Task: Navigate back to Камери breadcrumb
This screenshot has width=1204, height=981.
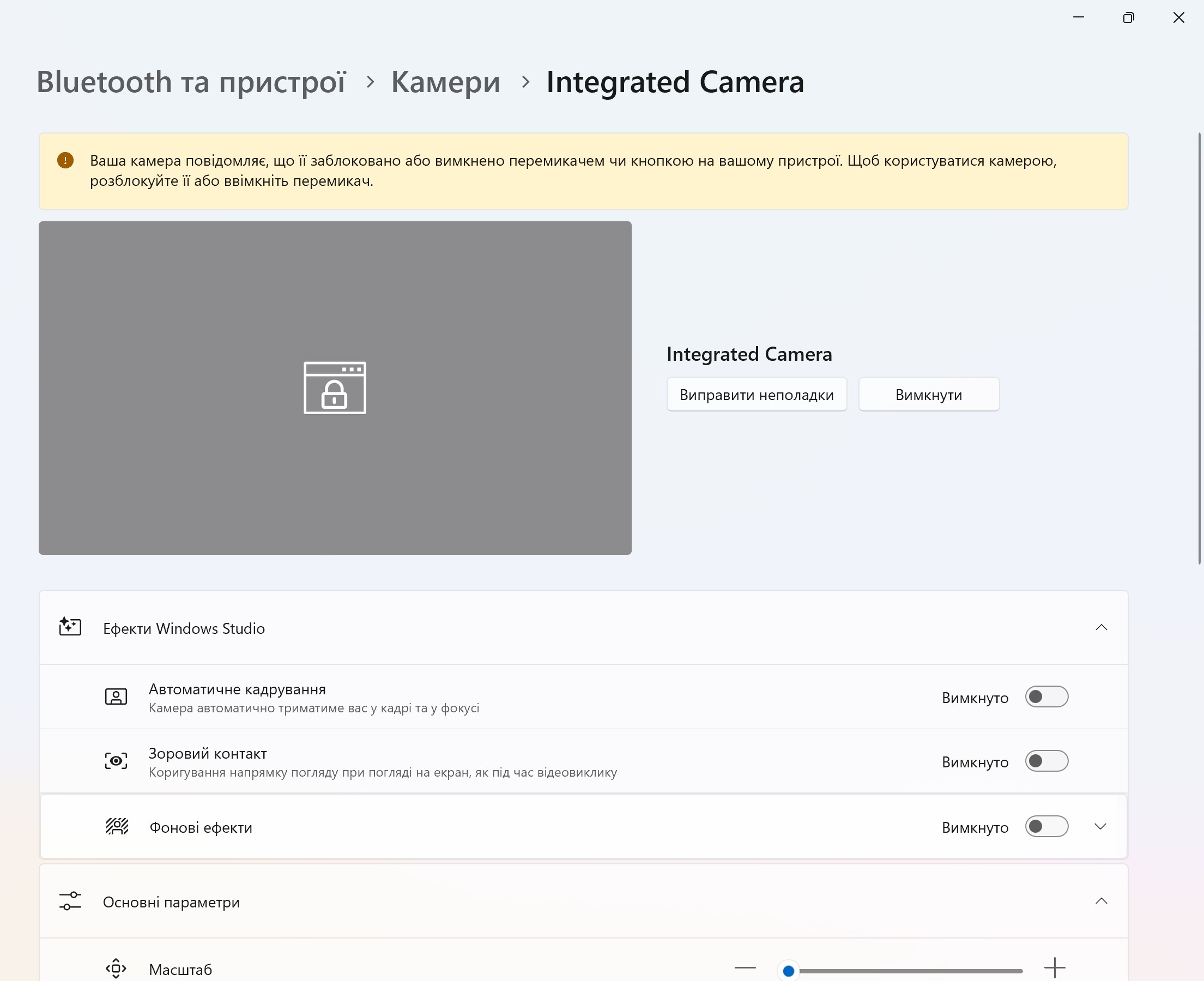Action: pyautogui.click(x=445, y=82)
